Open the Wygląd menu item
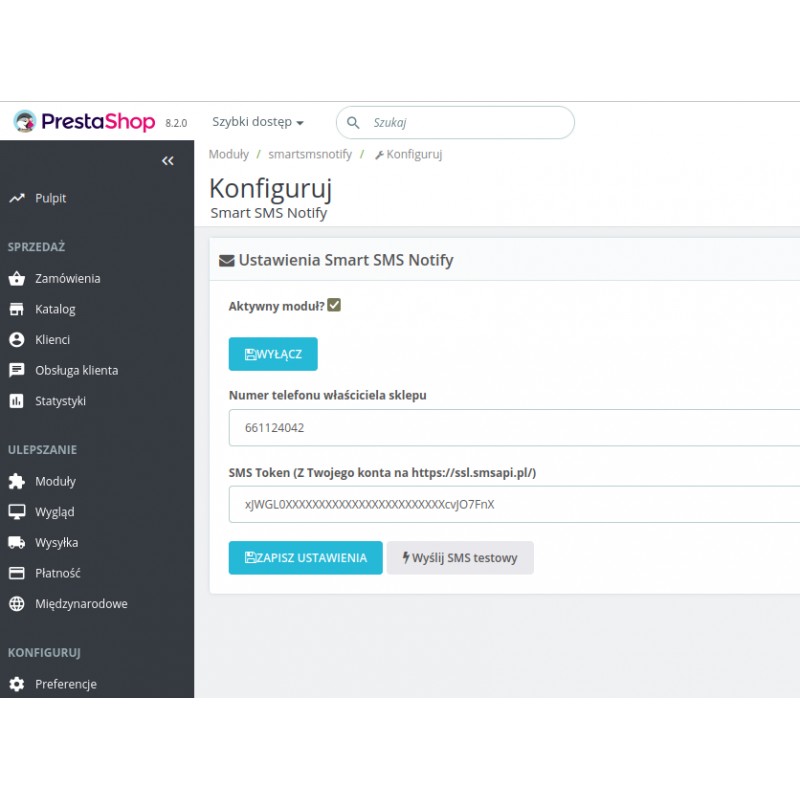The width and height of the screenshot is (800, 800). click(55, 512)
